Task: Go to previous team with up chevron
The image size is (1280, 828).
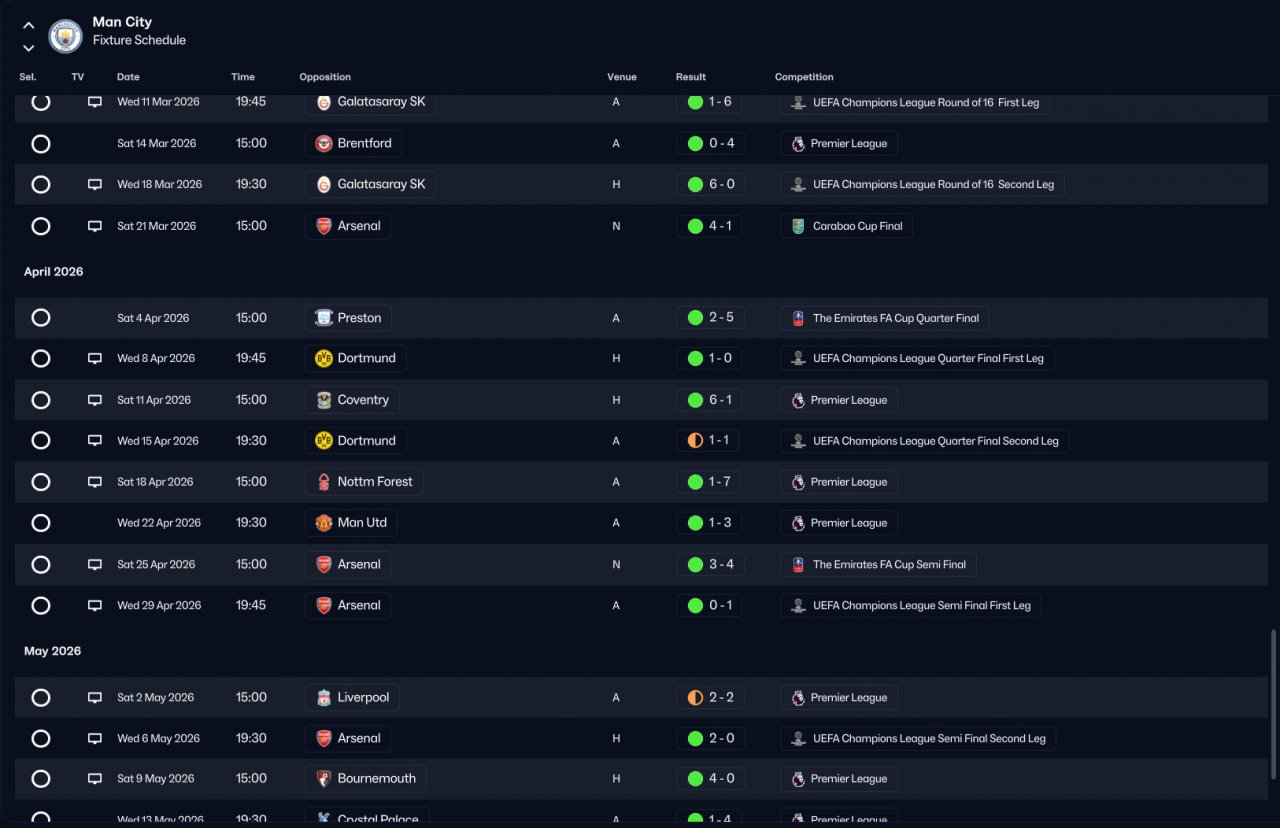Action: pyautogui.click(x=28, y=25)
